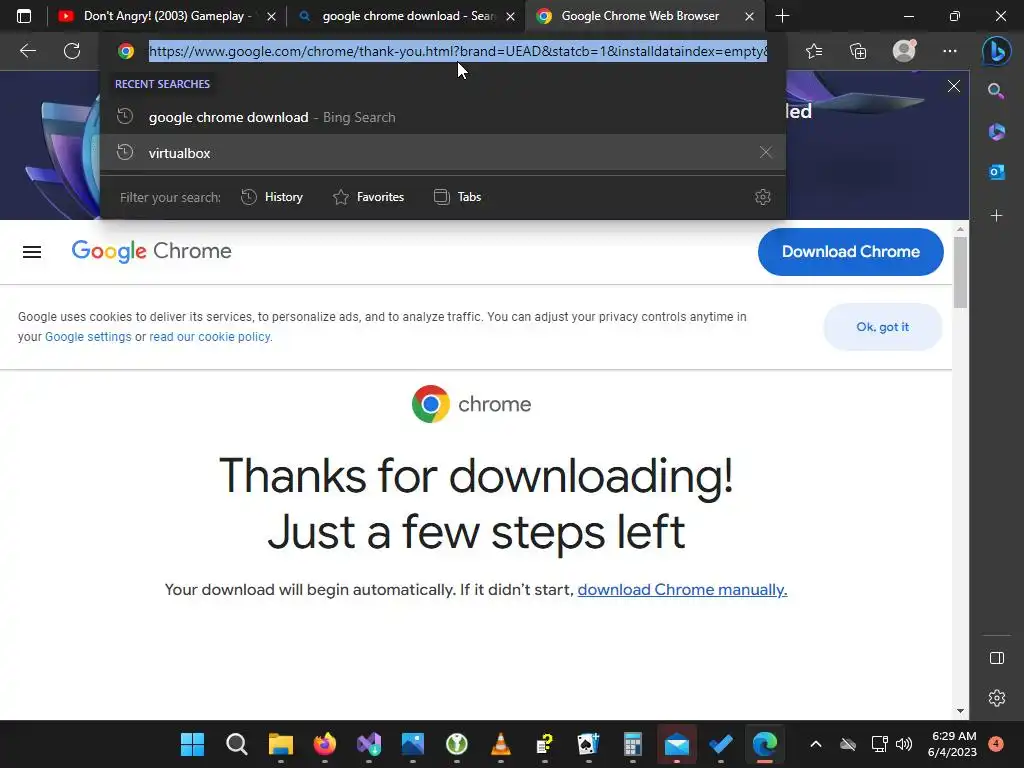Click the URL address bar field
This screenshot has height=768, width=1024.
coord(458,51)
